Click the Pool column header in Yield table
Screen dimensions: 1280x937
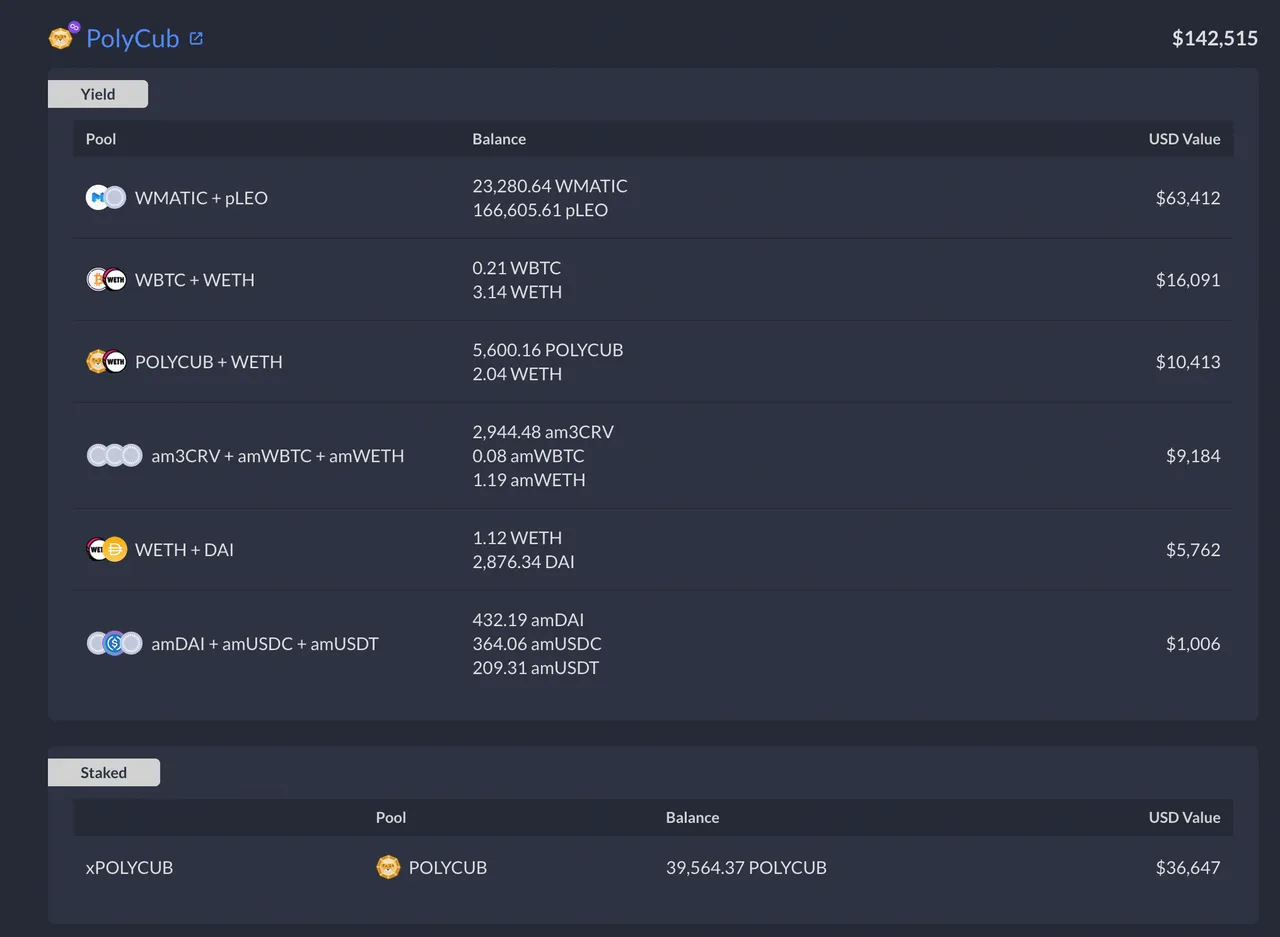101,139
